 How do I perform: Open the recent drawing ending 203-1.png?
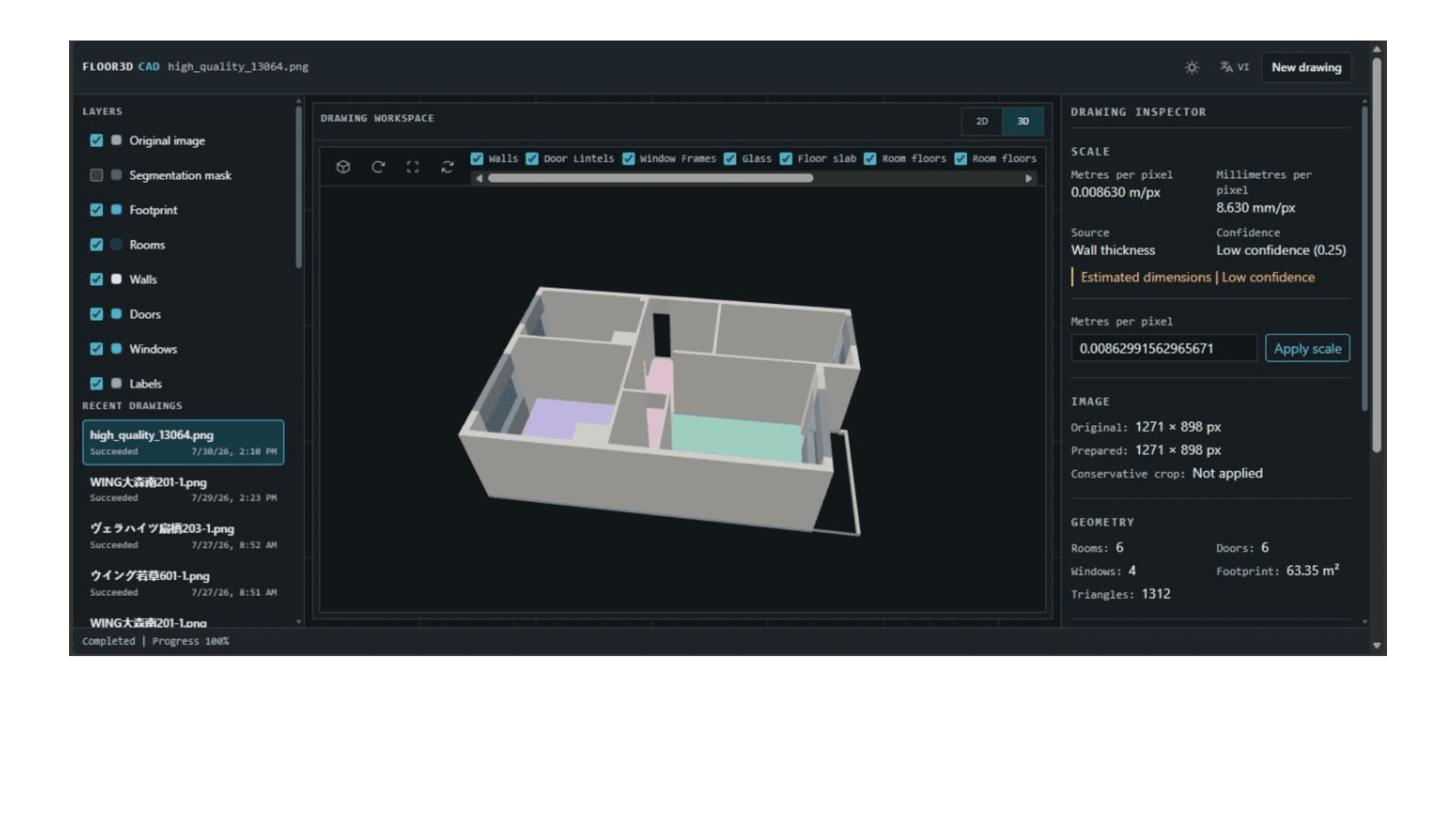(183, 535)
